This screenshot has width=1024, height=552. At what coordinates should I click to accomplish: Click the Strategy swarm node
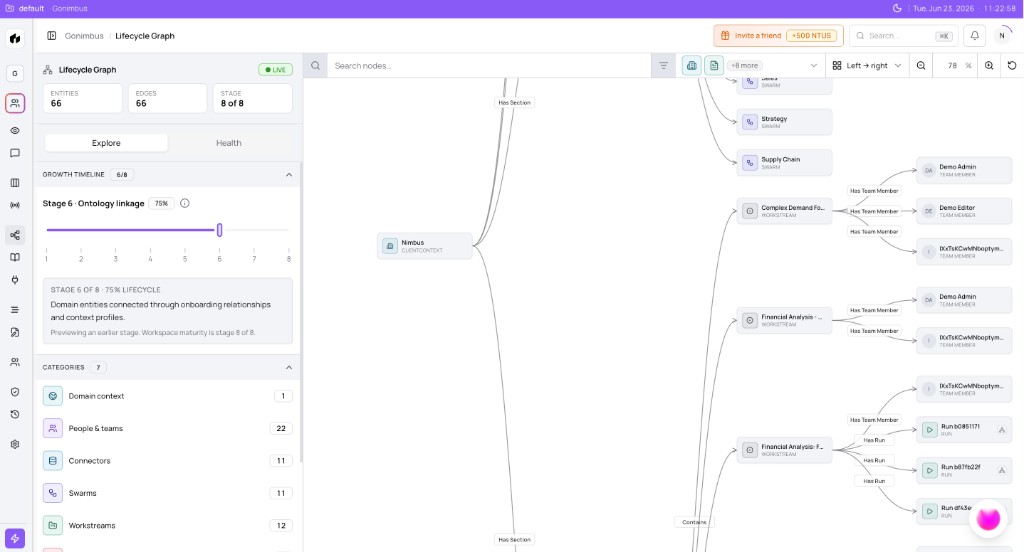click(784, 122)
